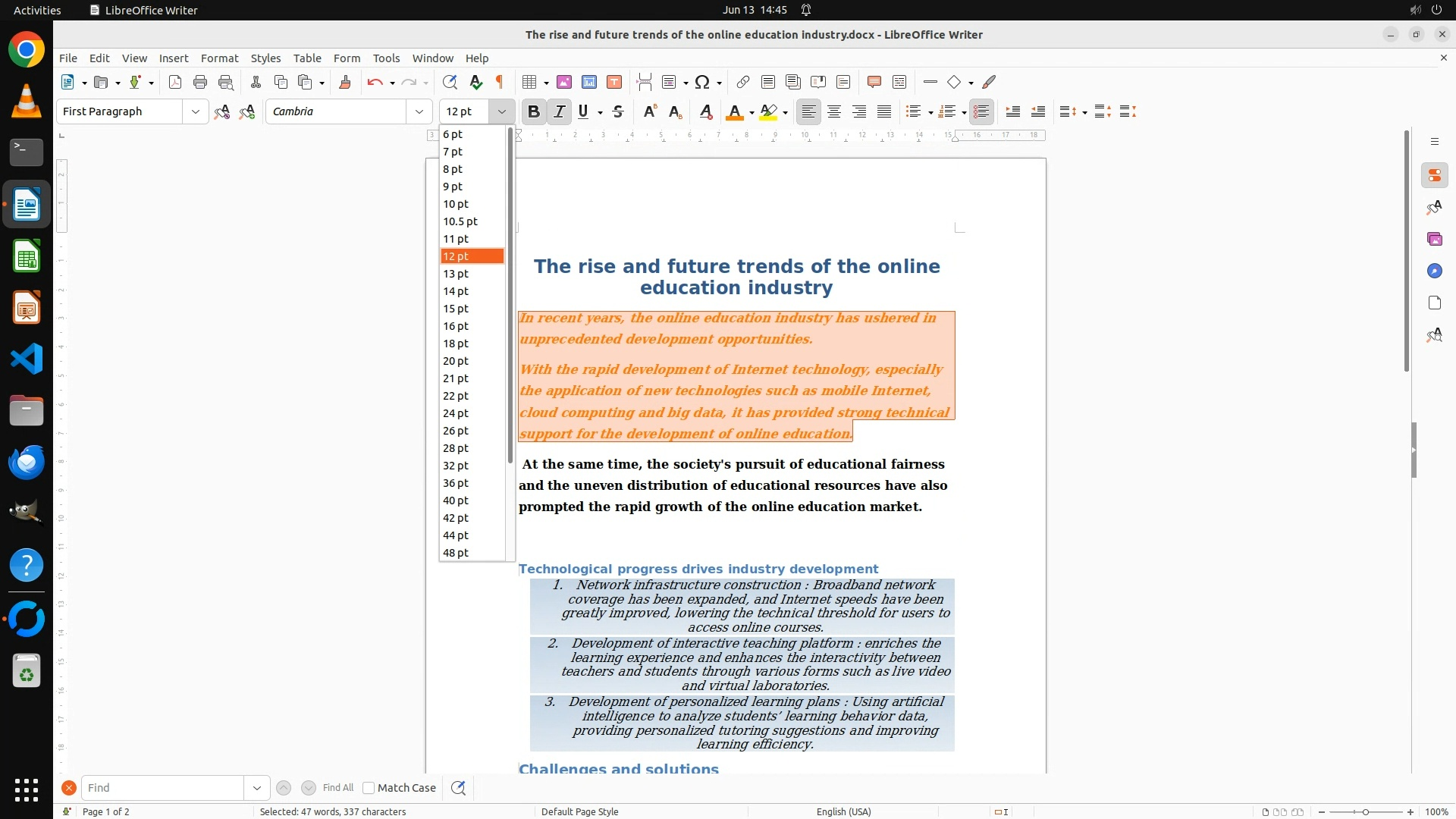
Task: Toggle the Bold formatting button
Action: pos(534,112)
